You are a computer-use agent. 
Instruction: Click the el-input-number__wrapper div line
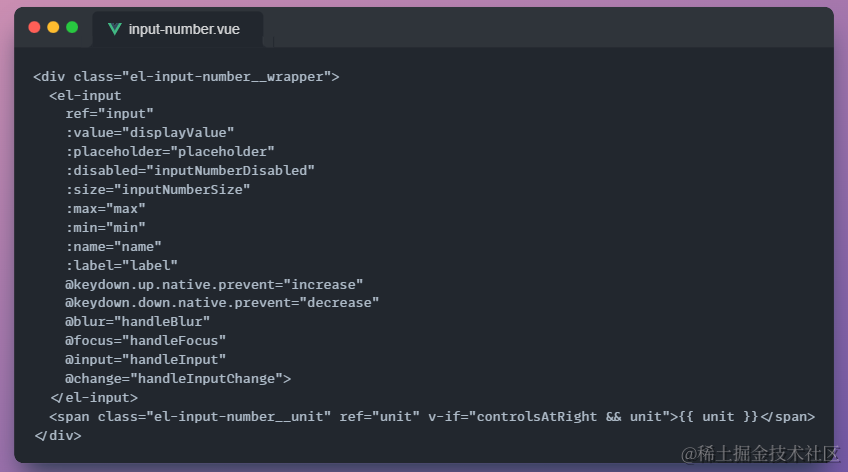pos(186,77)
